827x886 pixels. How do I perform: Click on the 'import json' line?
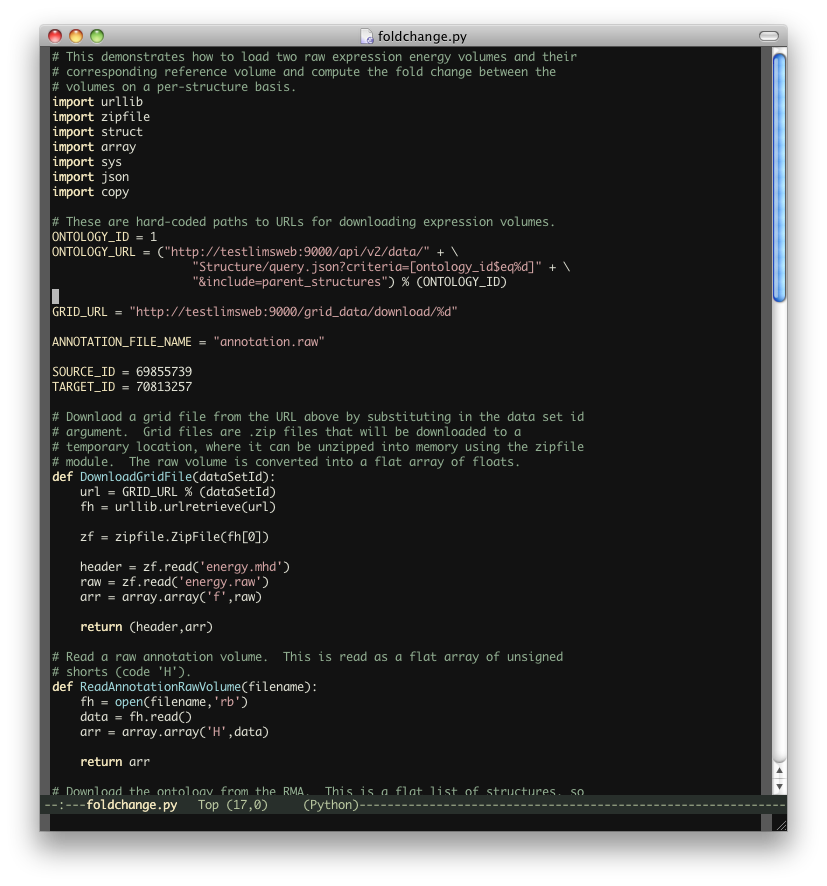click(x=90, y=177)
